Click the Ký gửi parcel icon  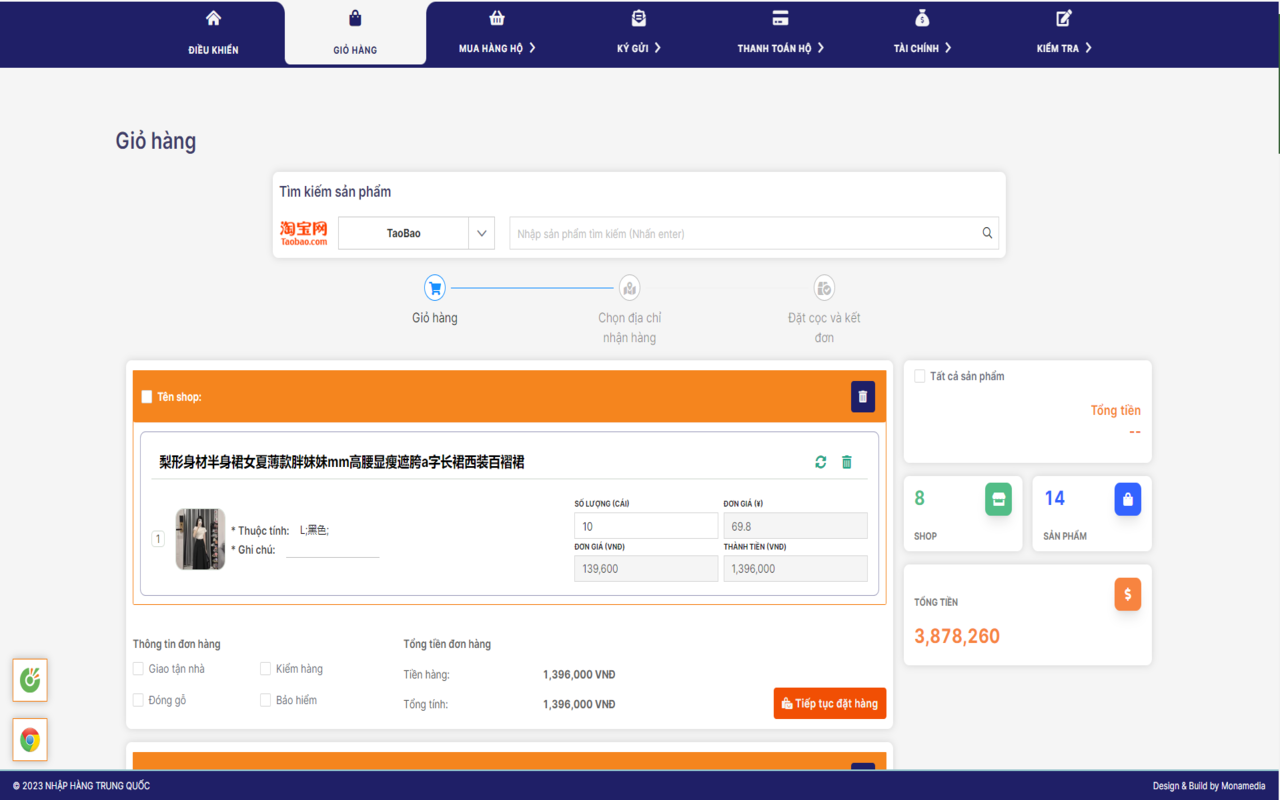(639, 18)
